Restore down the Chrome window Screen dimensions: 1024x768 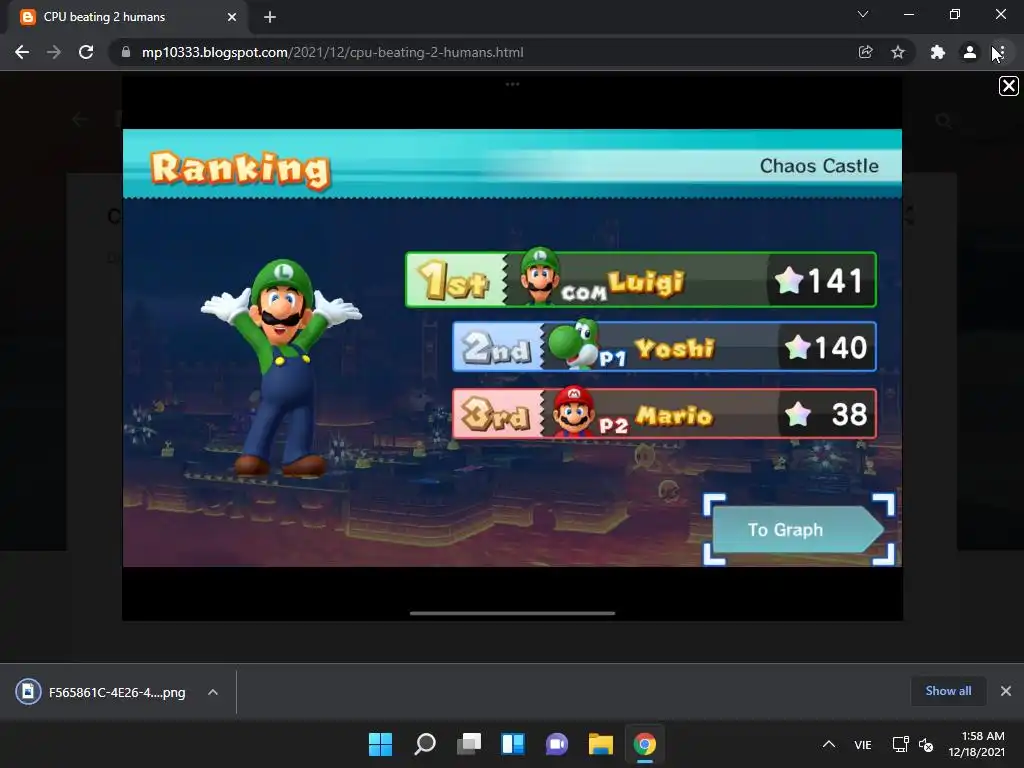955,14
